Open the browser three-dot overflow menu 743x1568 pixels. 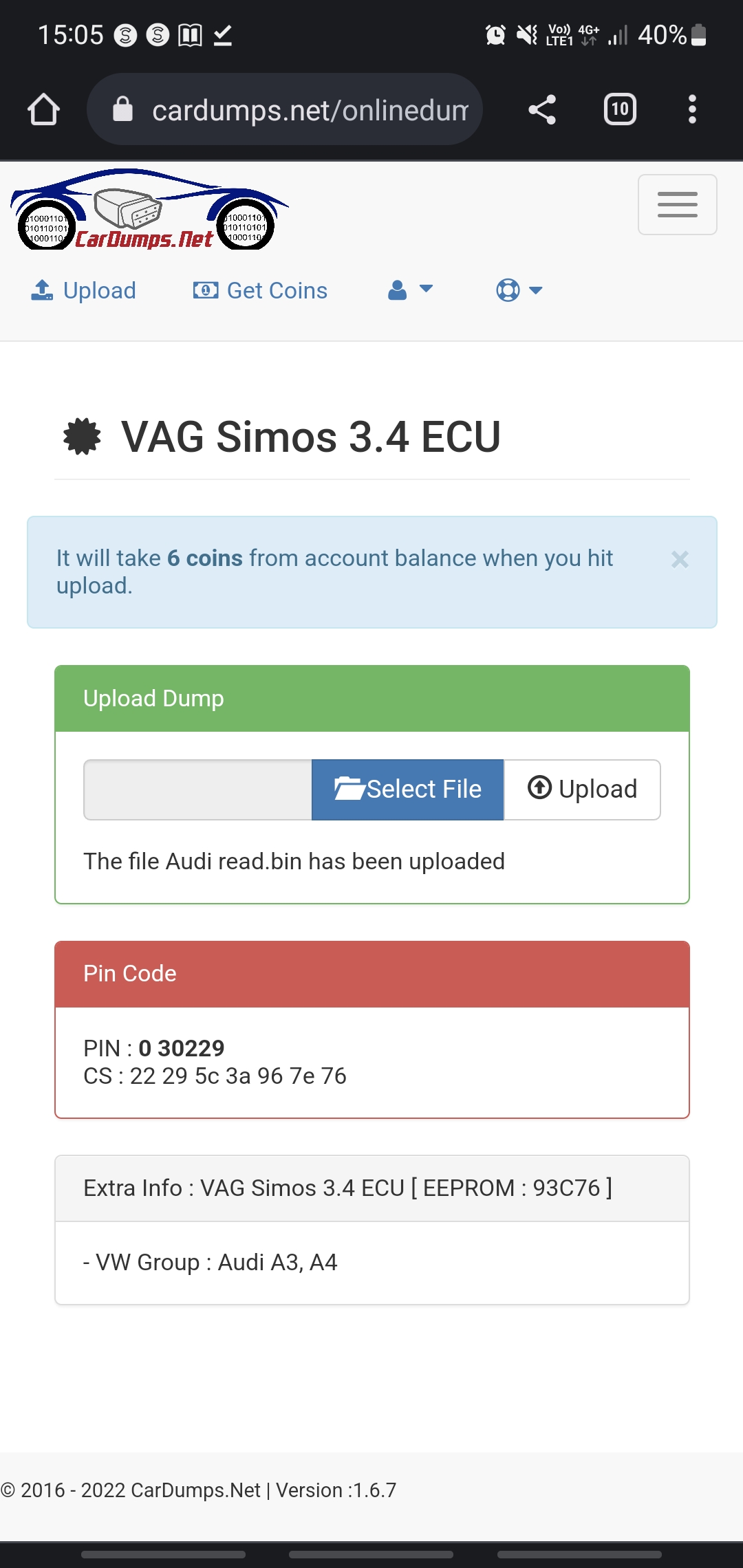pyautogui.click(x=692, y=109)
